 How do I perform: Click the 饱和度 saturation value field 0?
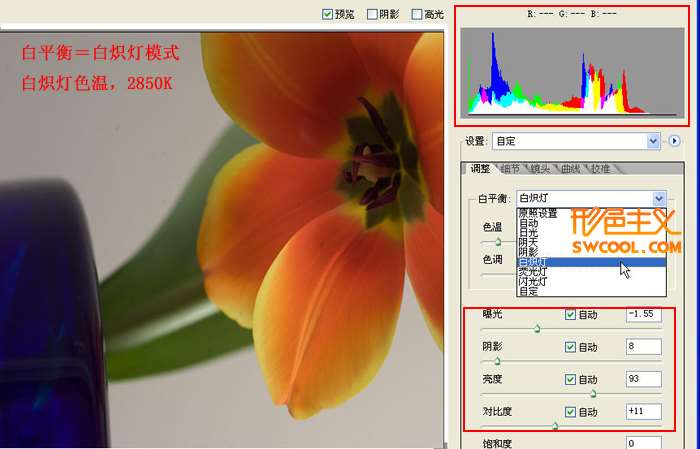[x=644, y=443]
